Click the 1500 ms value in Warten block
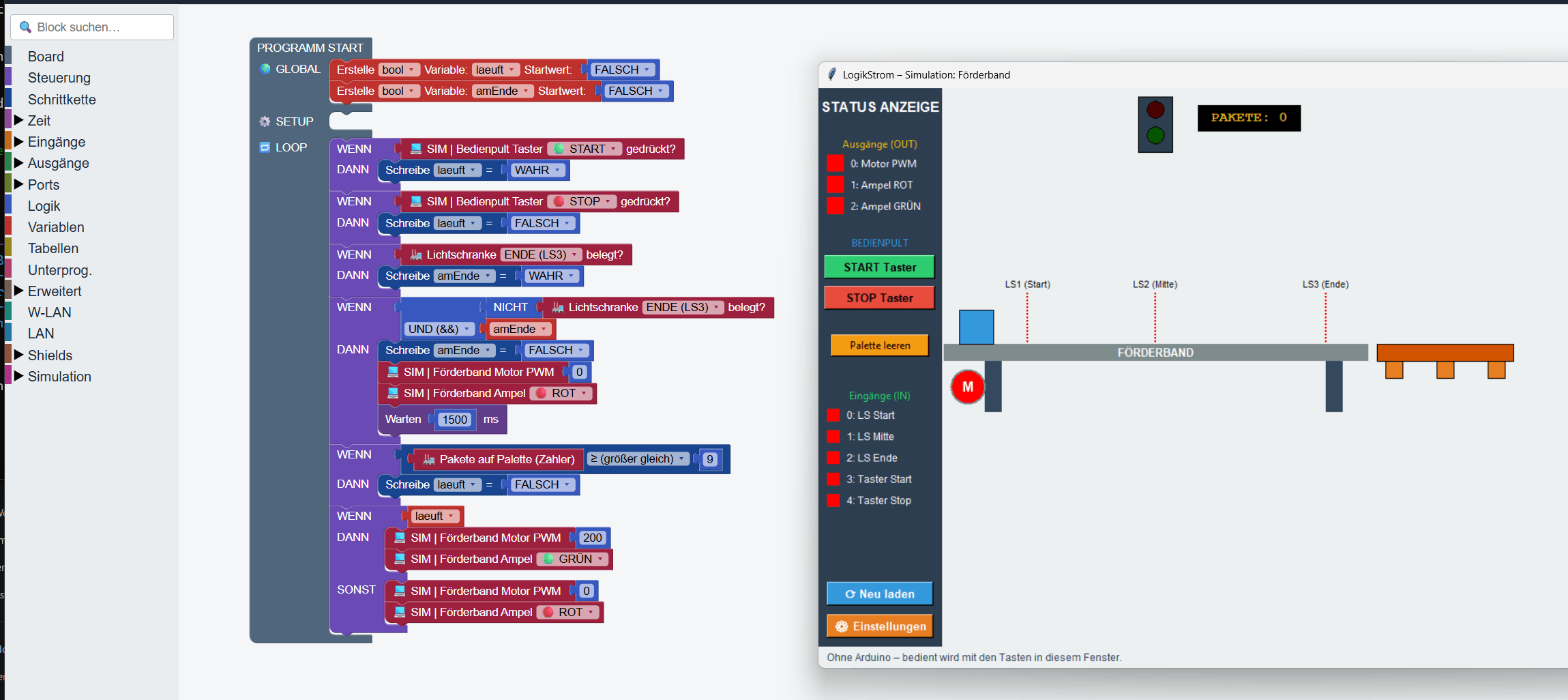Viewport: 1568px width, 700px height. pyautogui.click(x=454, y=420)
